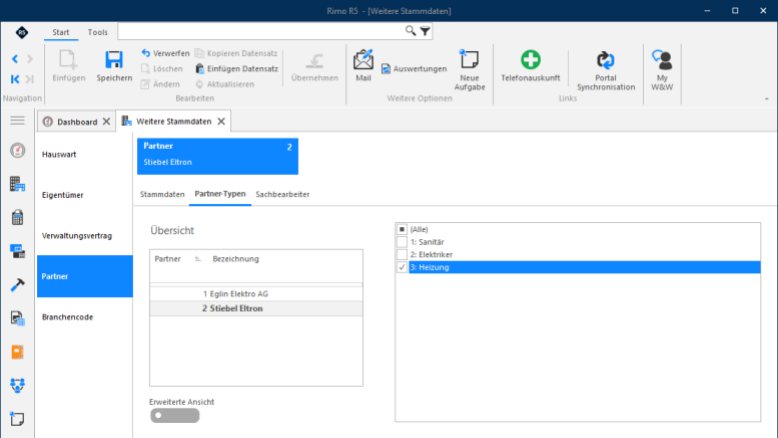Viewport: 778px width, 438px height.
Task: Sort by the Partner column header
Action: coord(168,259)
